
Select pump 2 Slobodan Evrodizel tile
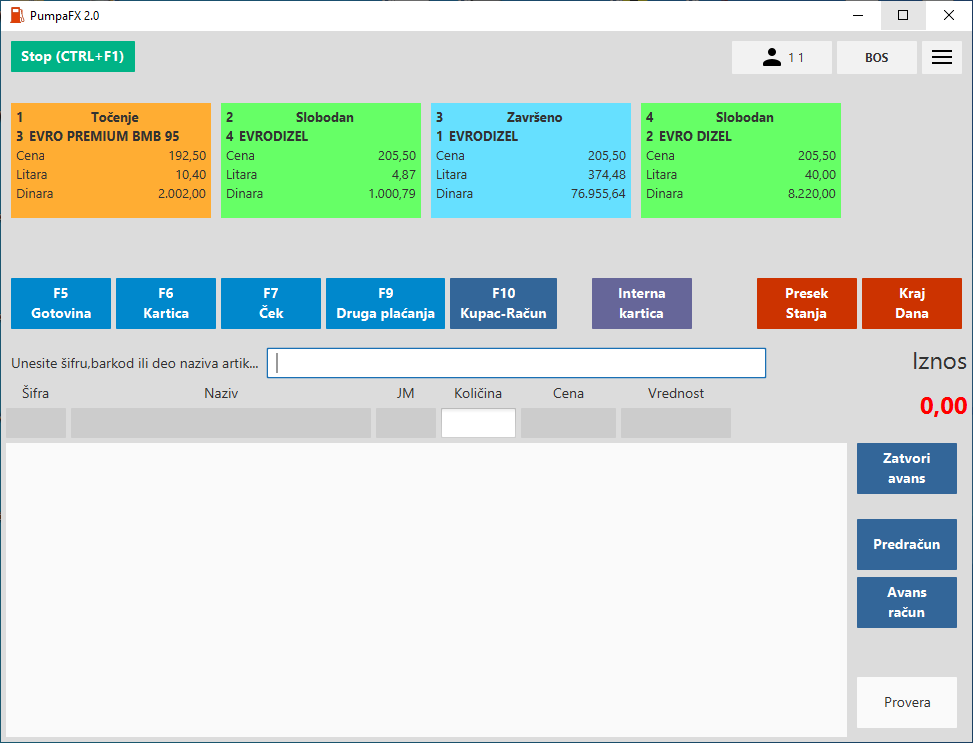click(x=321, y=160)
